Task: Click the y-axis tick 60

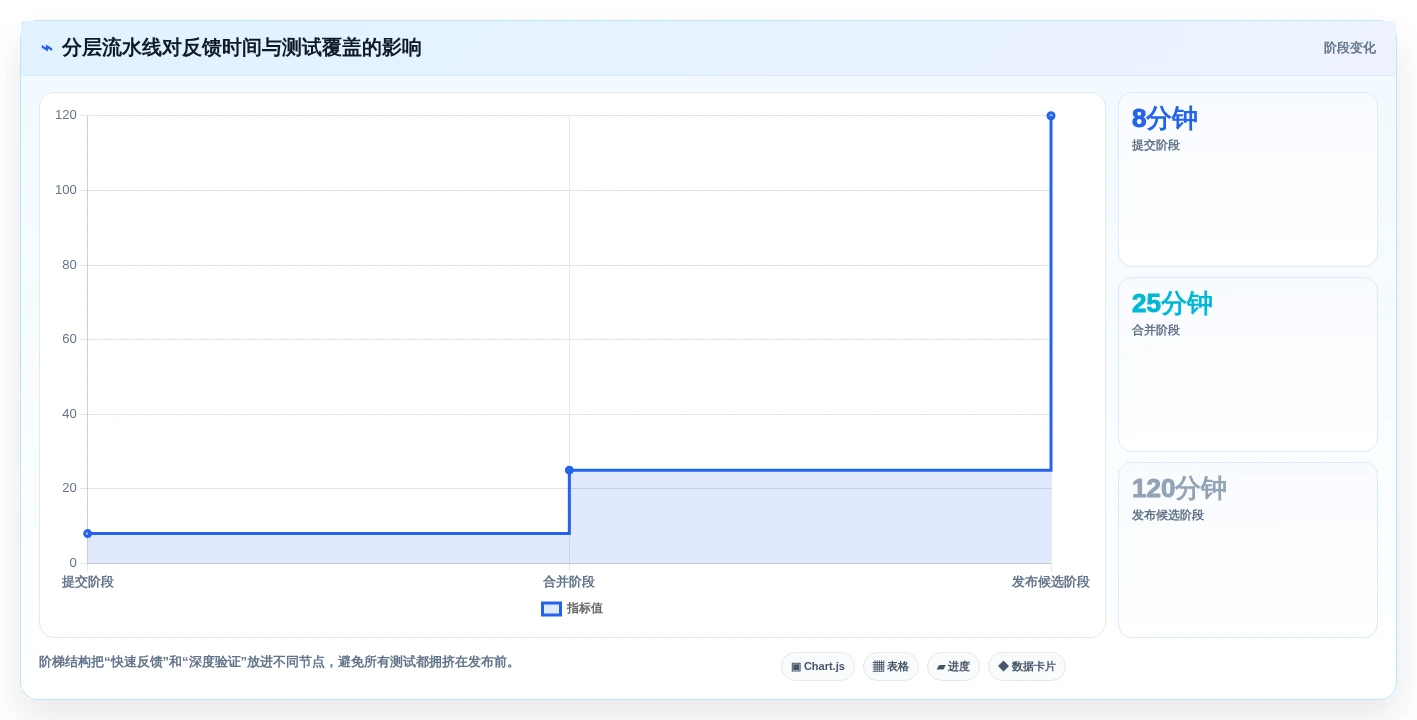Action: point(69,339)
